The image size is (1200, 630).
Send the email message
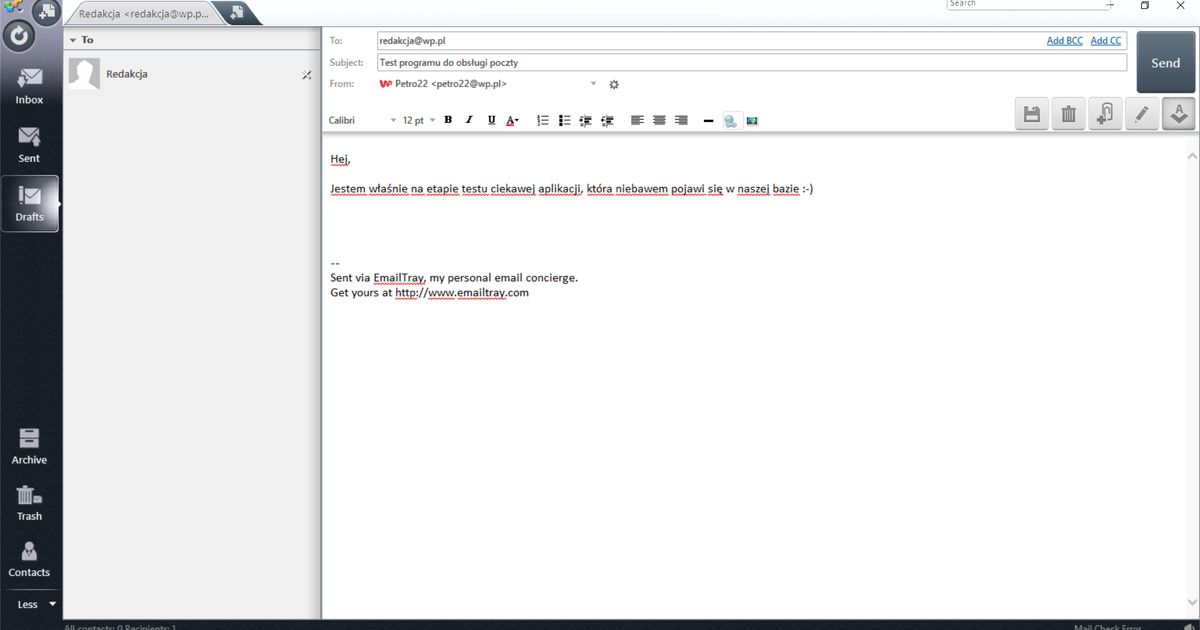point(1165,62)
